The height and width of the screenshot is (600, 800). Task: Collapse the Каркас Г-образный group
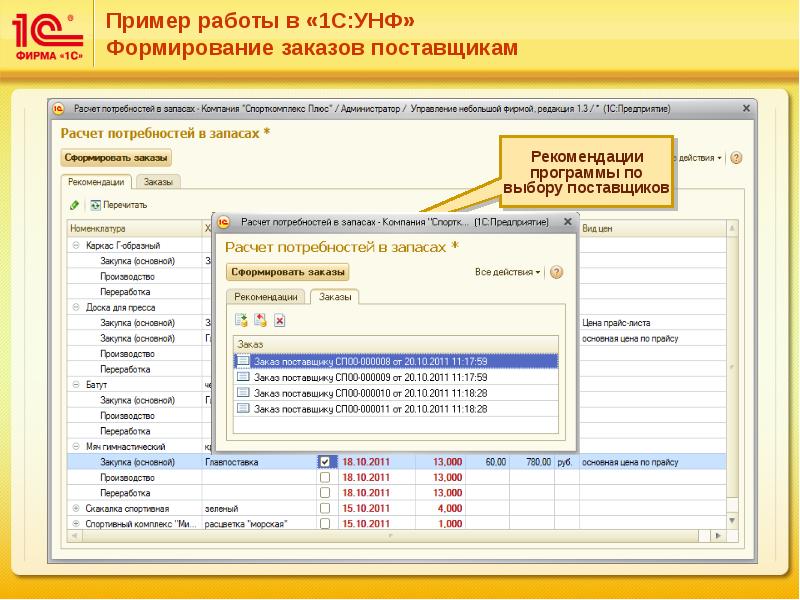(x=76, y=245)
